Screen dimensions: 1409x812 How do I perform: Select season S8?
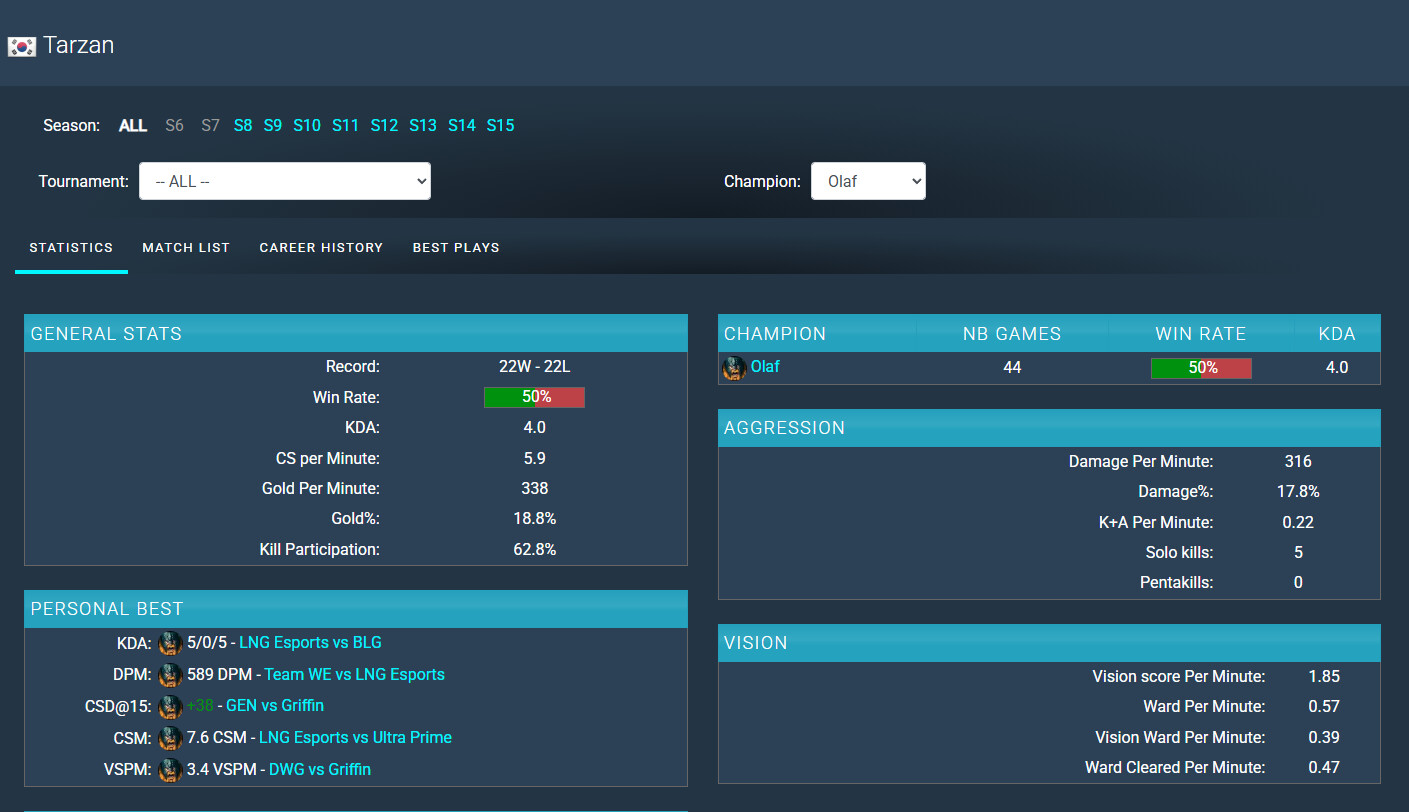point(243,125)
